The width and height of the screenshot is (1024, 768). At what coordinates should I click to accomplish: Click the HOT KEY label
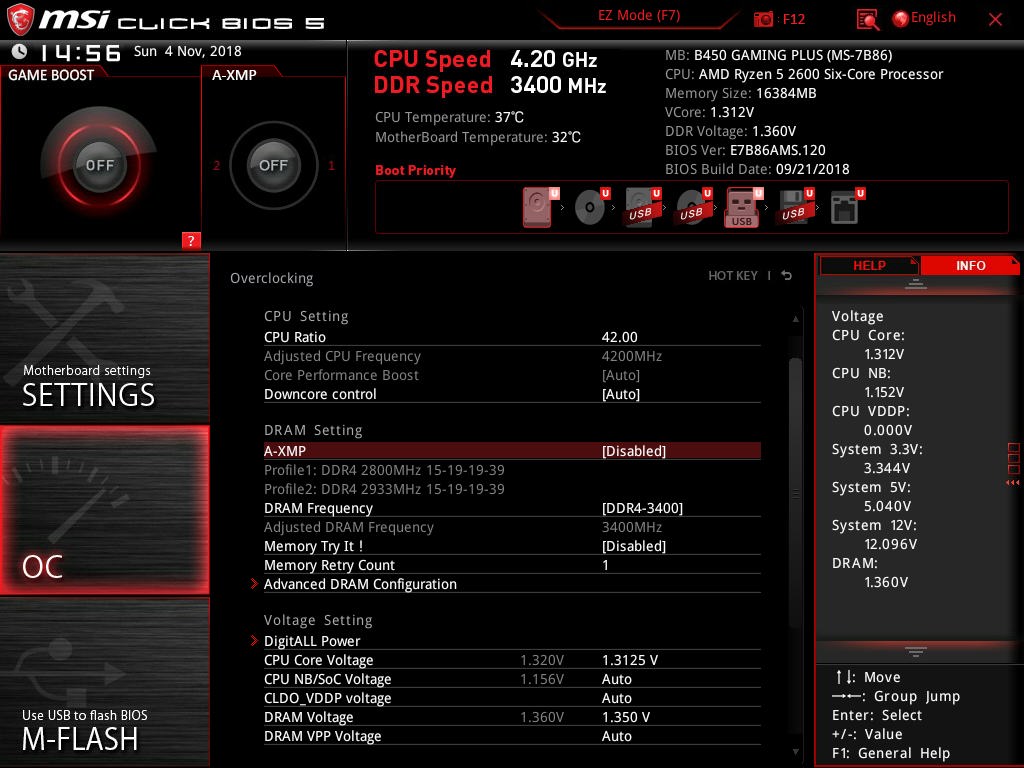click(733, 276)
